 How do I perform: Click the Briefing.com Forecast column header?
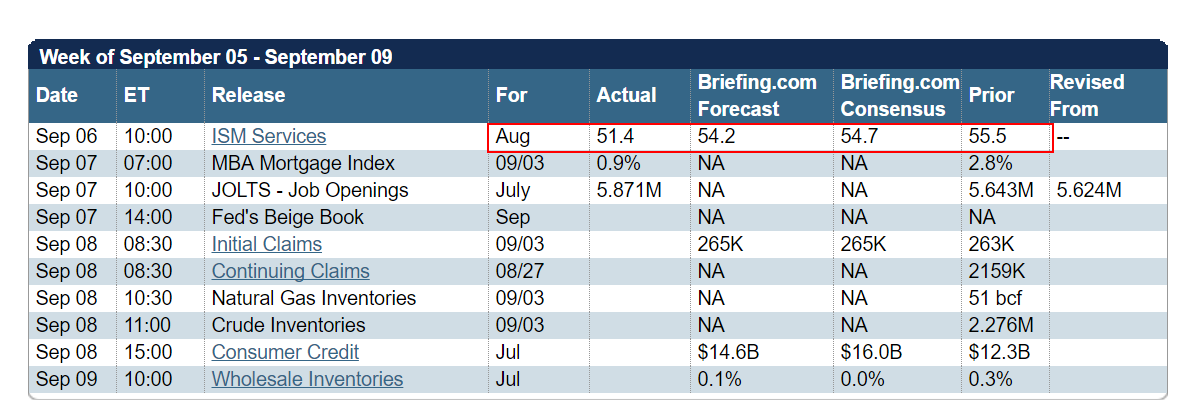757,96
